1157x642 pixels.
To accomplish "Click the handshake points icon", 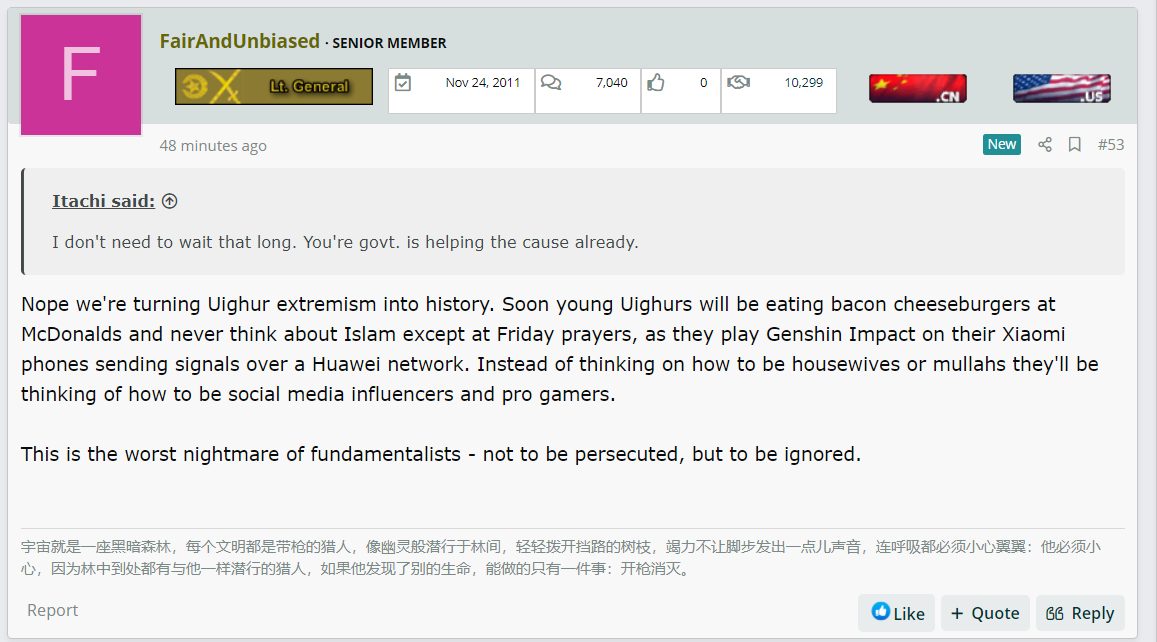I will click(x=738, y=82).
